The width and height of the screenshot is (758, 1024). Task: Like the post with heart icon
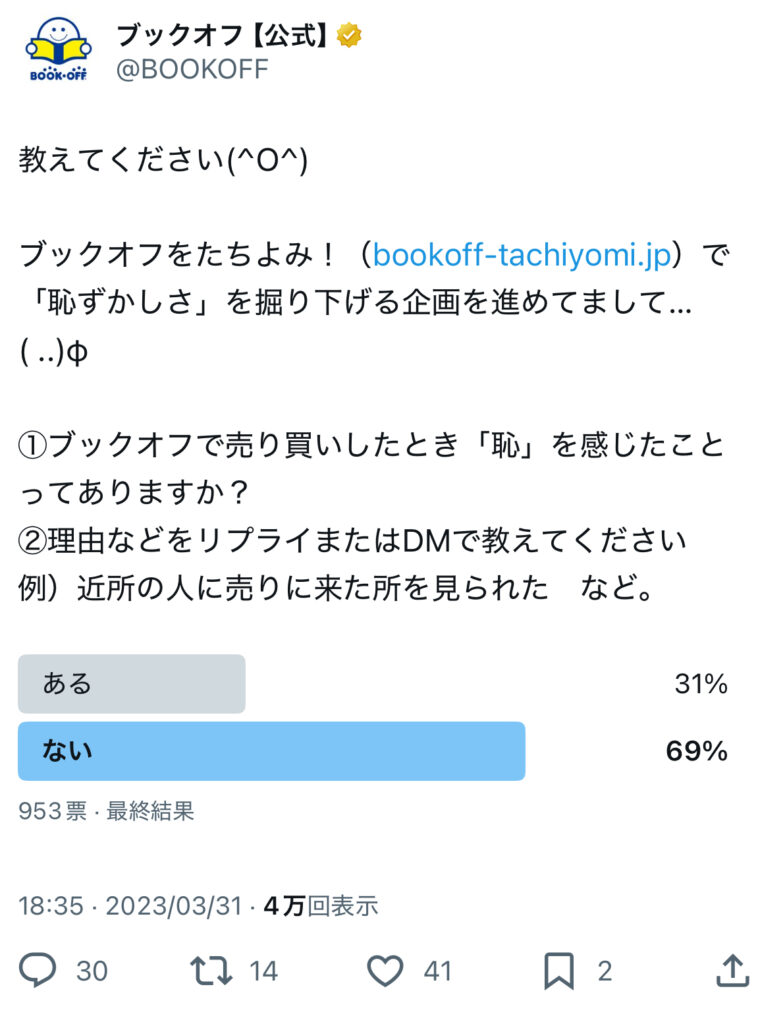point(385,970)
